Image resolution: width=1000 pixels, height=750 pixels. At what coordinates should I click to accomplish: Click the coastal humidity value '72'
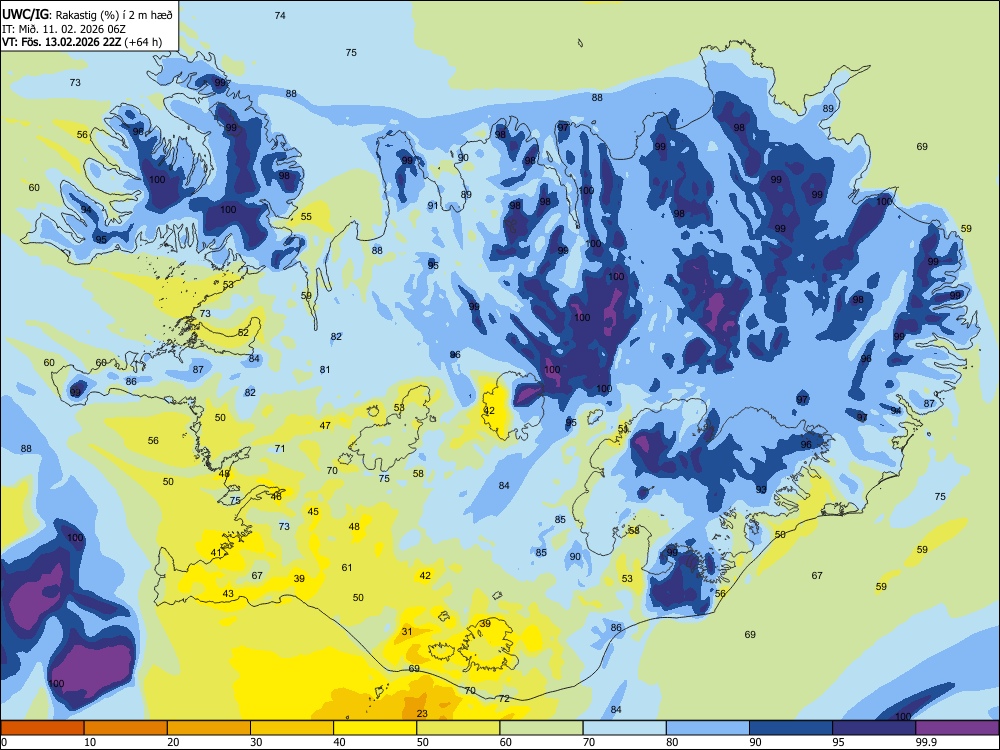click(504, 698)
